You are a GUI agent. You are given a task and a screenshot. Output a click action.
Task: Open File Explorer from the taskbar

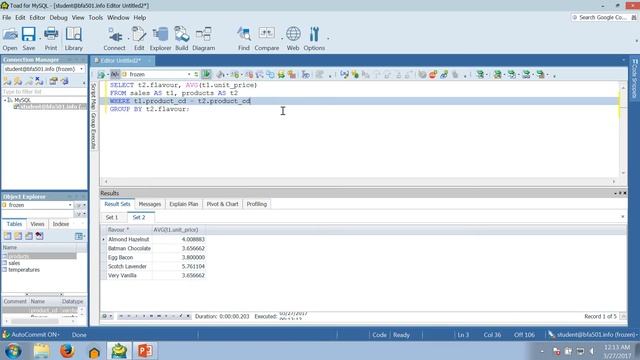click(x=41, y=351)
